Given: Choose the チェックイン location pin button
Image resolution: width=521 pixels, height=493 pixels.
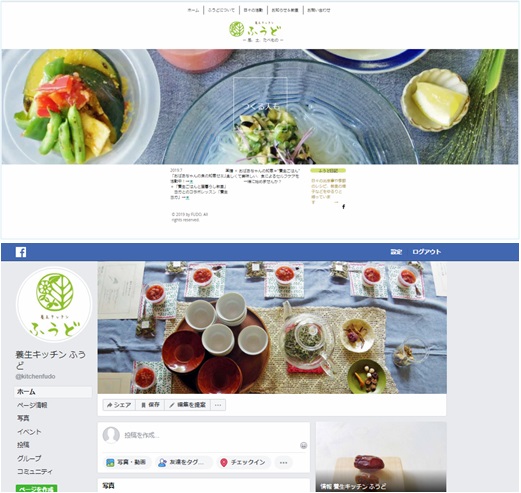Looking at the screenshot, I should point(243,462).
